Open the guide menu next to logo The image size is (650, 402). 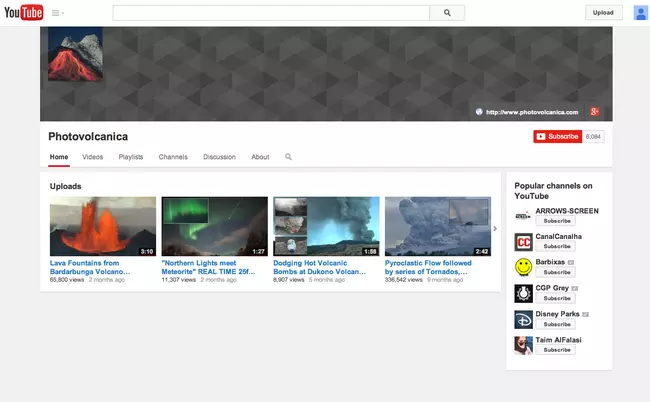(56, 13)
